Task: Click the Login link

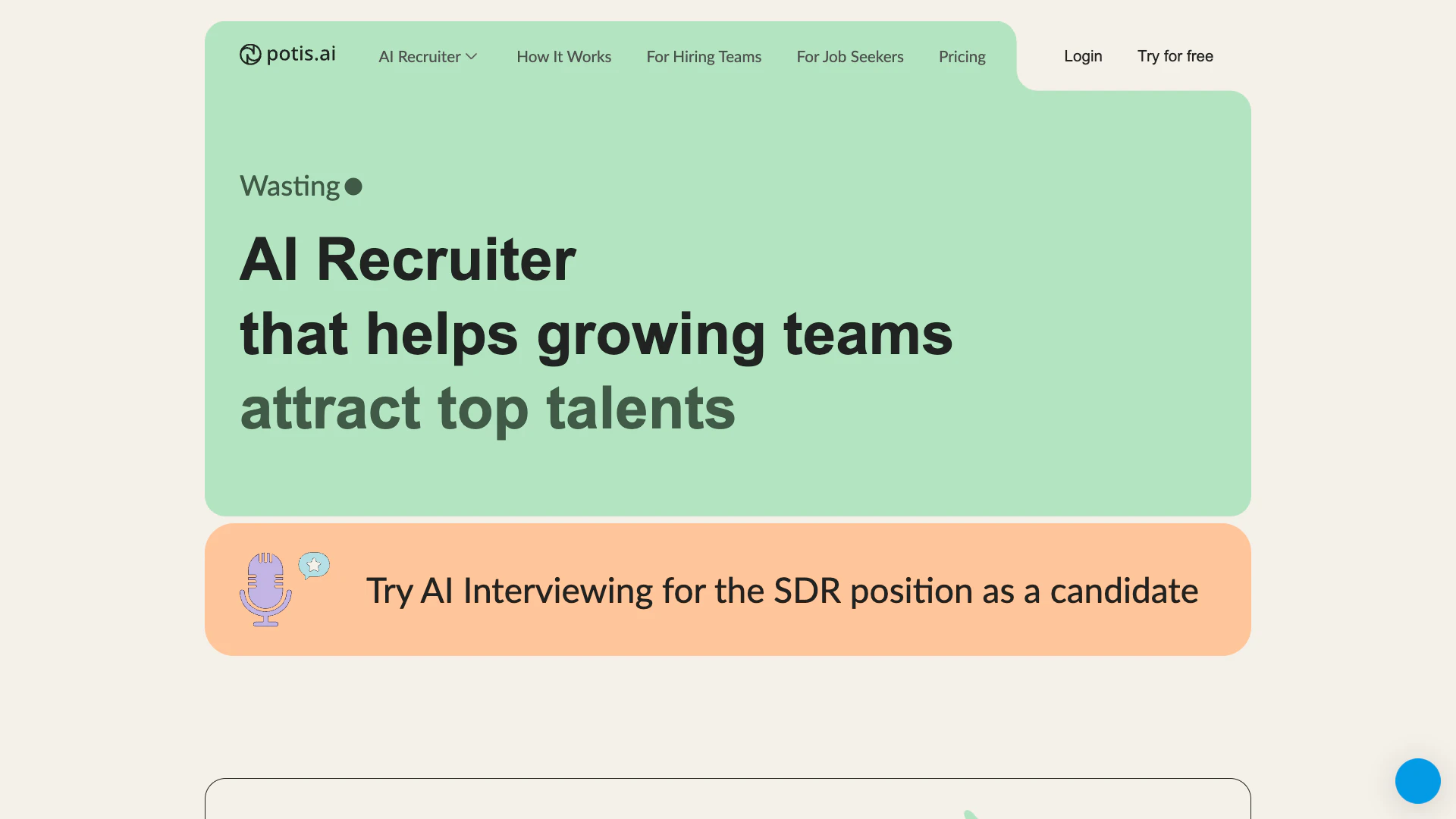Action: point(1082,56)
